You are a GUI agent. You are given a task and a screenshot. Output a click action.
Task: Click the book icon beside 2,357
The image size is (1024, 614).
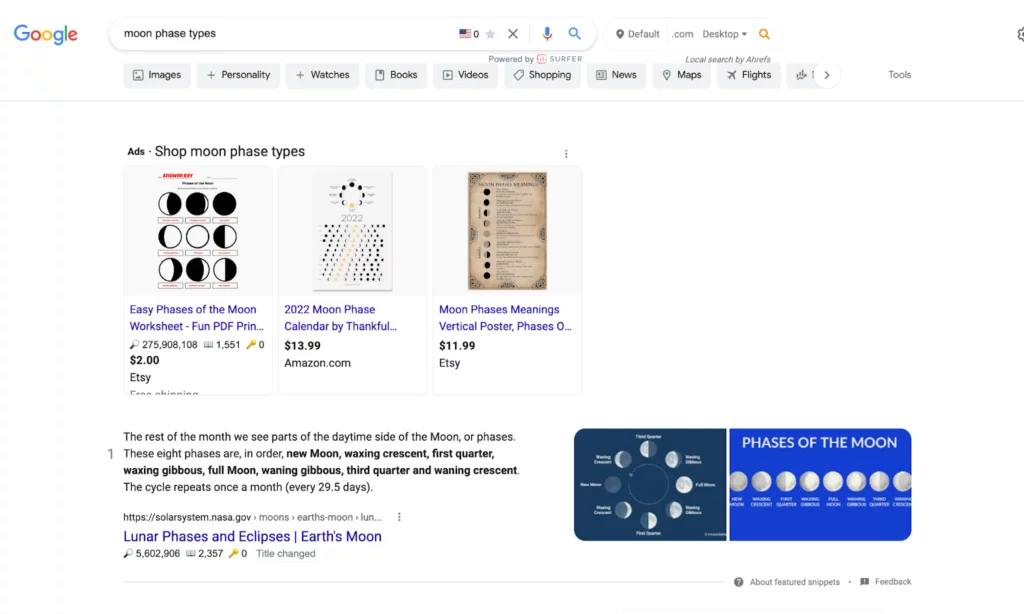tap(191, 553)
